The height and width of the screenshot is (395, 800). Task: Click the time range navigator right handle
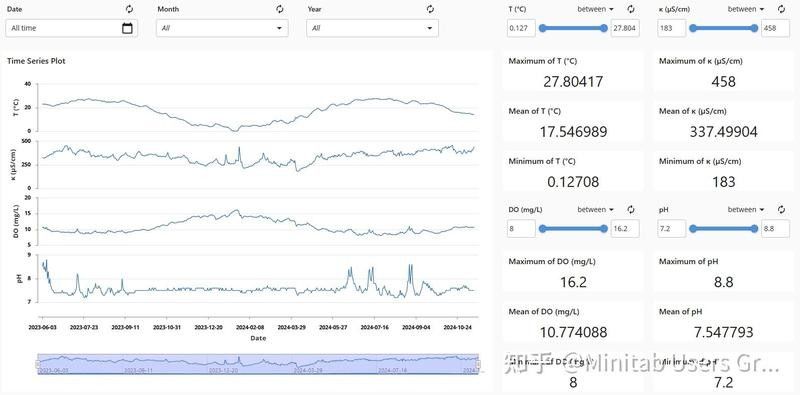(x=478, y=364)
